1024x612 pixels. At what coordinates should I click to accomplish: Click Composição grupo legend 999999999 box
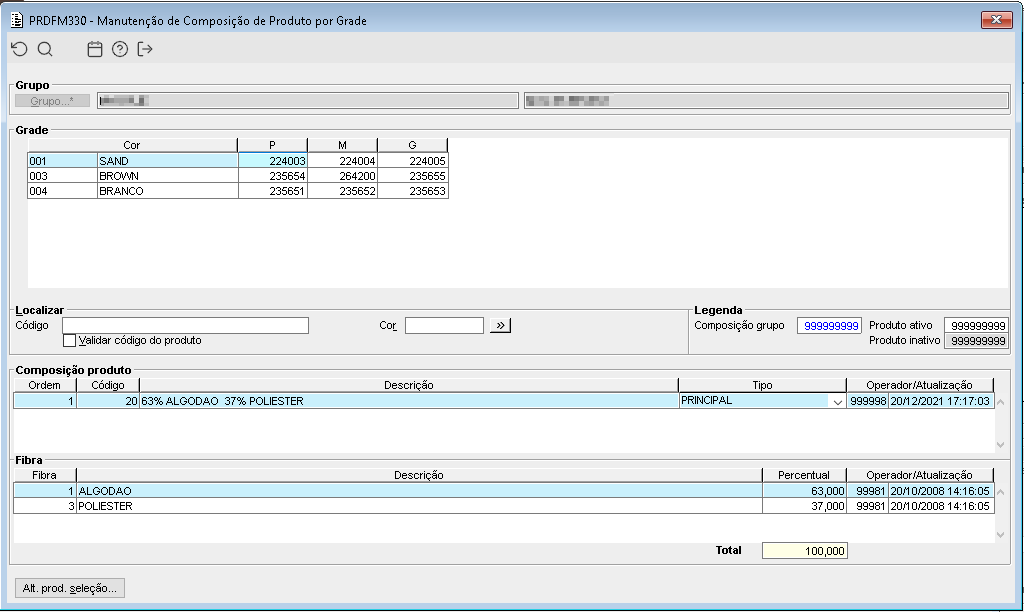click(829, 325)
